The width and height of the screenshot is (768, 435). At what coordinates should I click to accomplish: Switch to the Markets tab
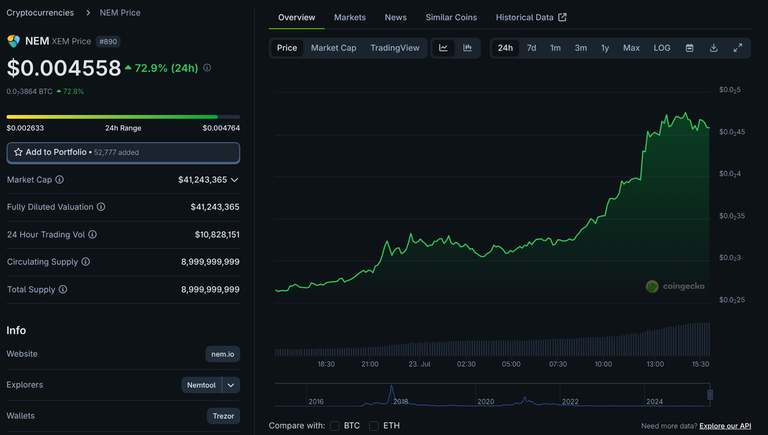(x=350, y=17)
